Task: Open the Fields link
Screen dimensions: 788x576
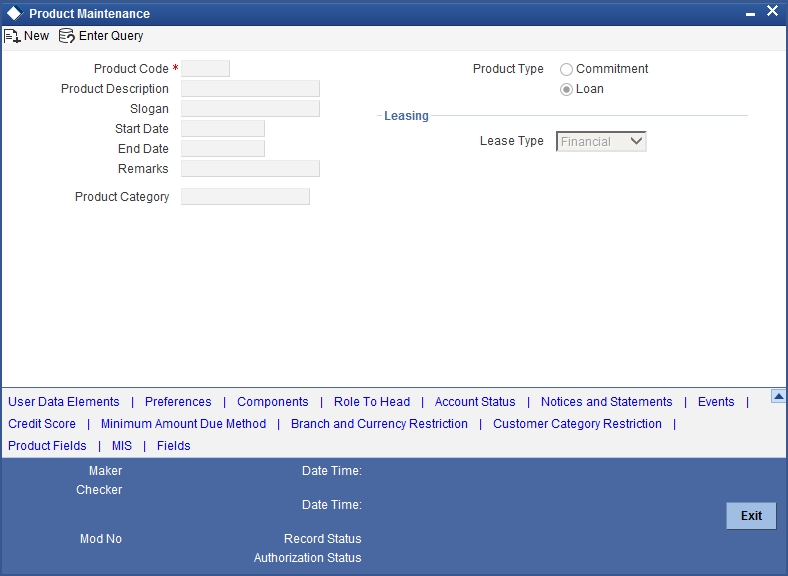Action: (x=173, y=446)
